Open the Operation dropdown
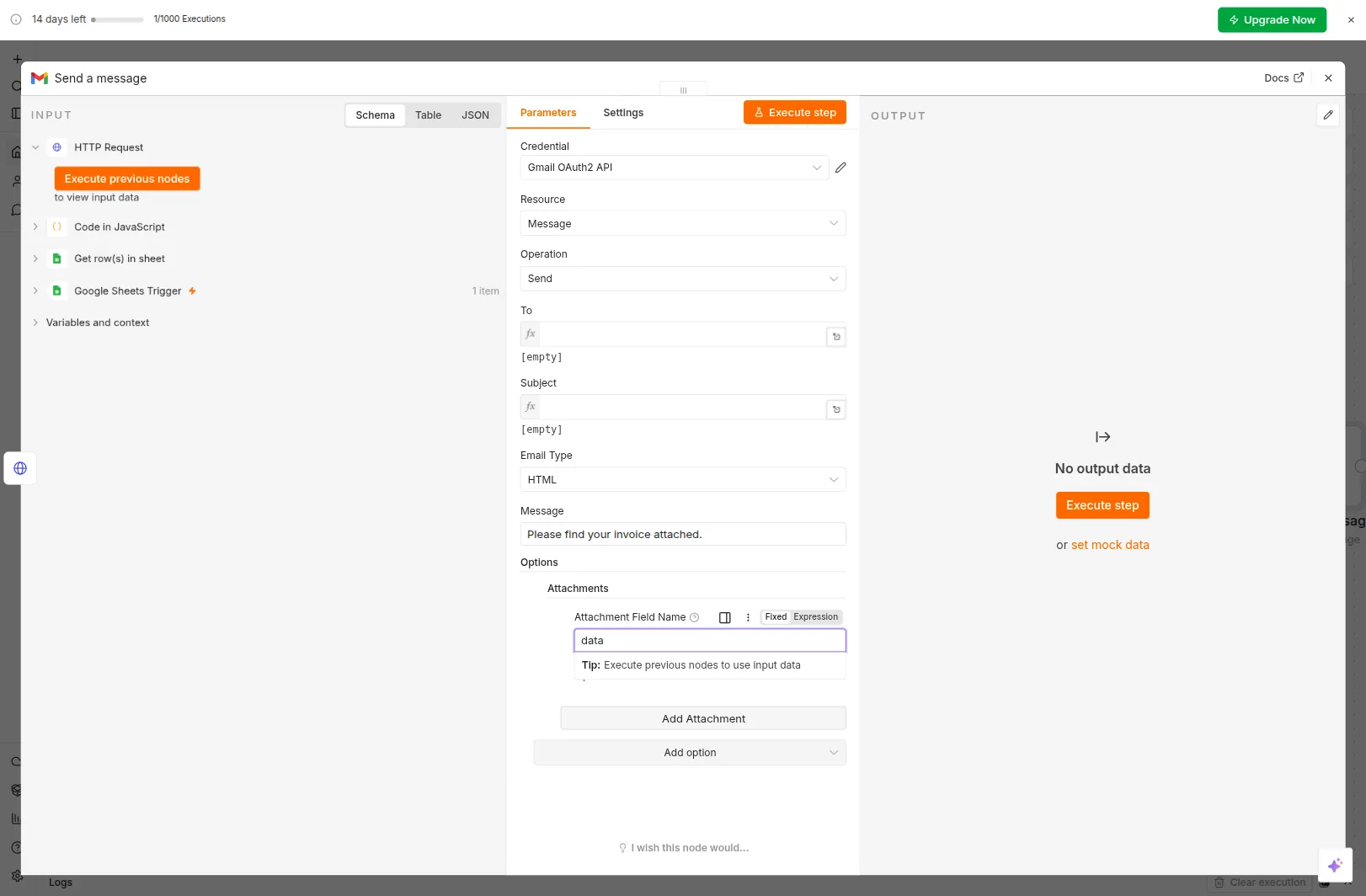This screenshot has height=896, width=1366. [683, 279]
